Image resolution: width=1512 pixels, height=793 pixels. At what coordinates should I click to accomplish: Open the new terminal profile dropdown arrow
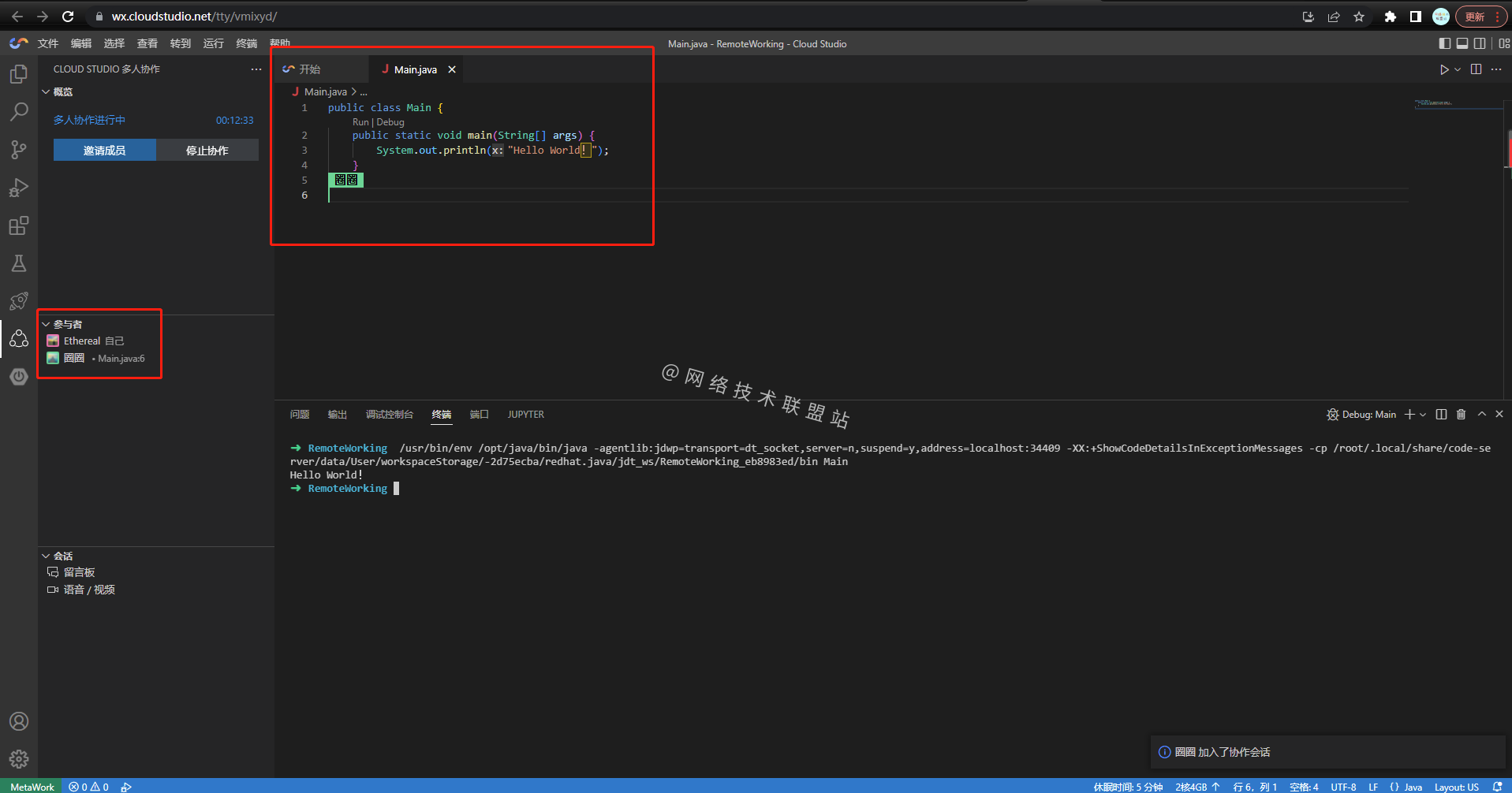click(x=1423, y=414)
